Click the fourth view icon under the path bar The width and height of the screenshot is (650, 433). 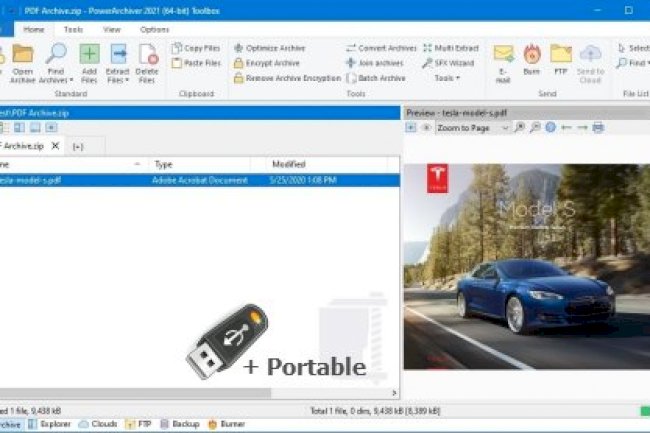(x=51, y=128)
